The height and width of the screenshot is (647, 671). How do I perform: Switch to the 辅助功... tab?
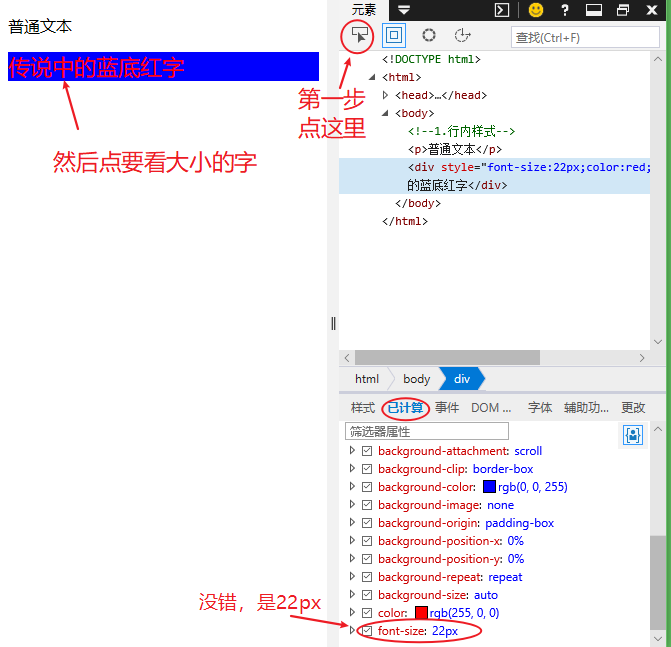tap(586, 407)
